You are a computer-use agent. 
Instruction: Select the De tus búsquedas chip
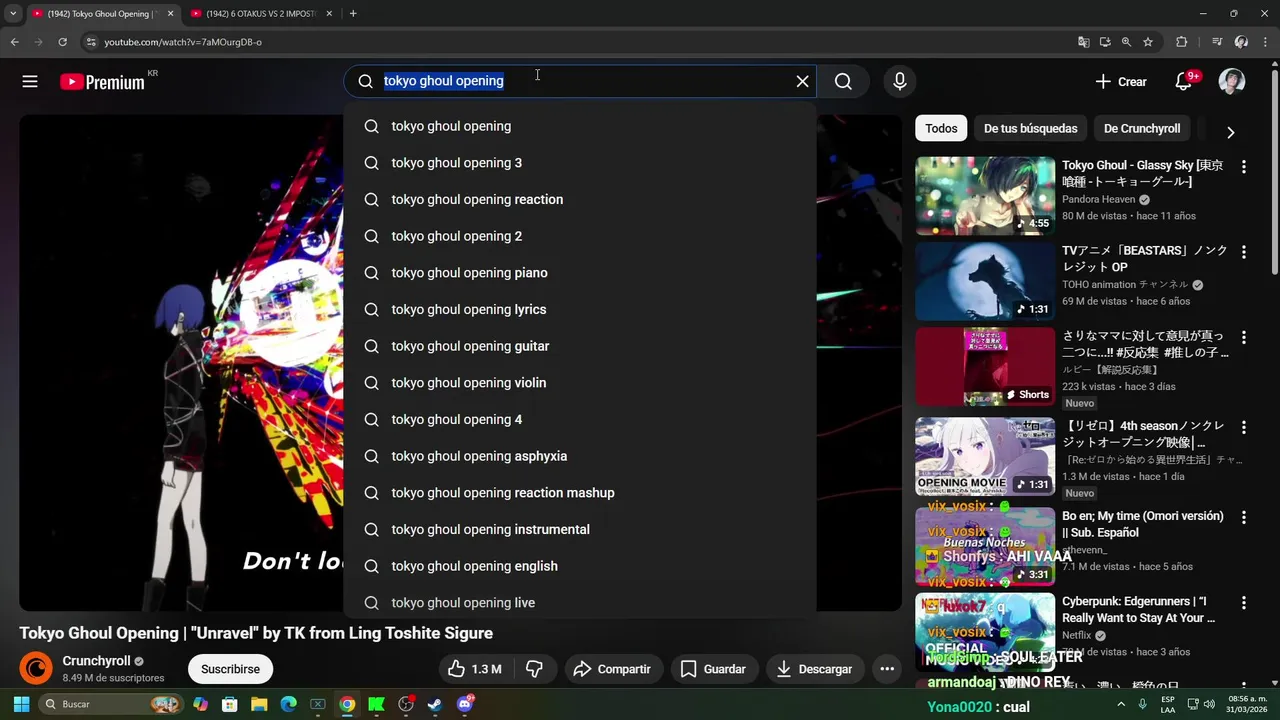1030,128
